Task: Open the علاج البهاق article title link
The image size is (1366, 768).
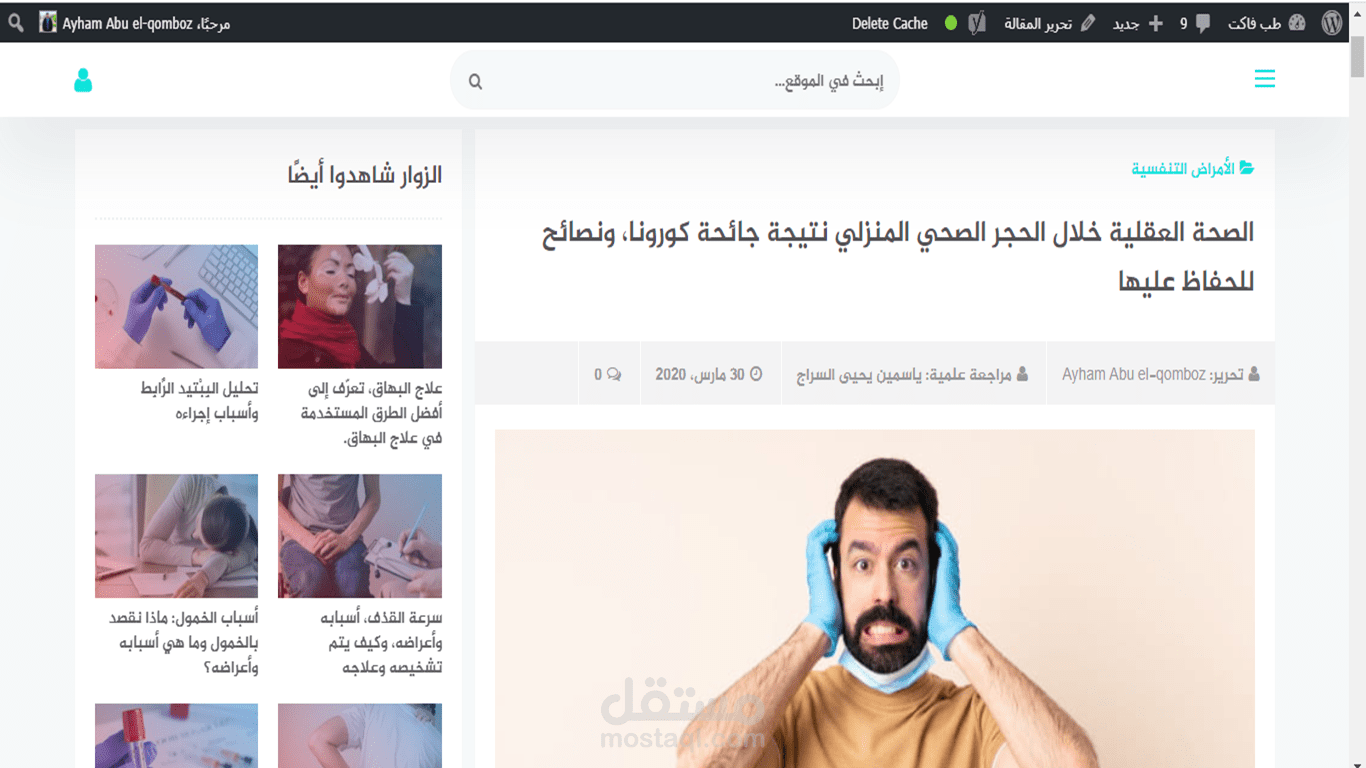Action: [x=371, y=413]
